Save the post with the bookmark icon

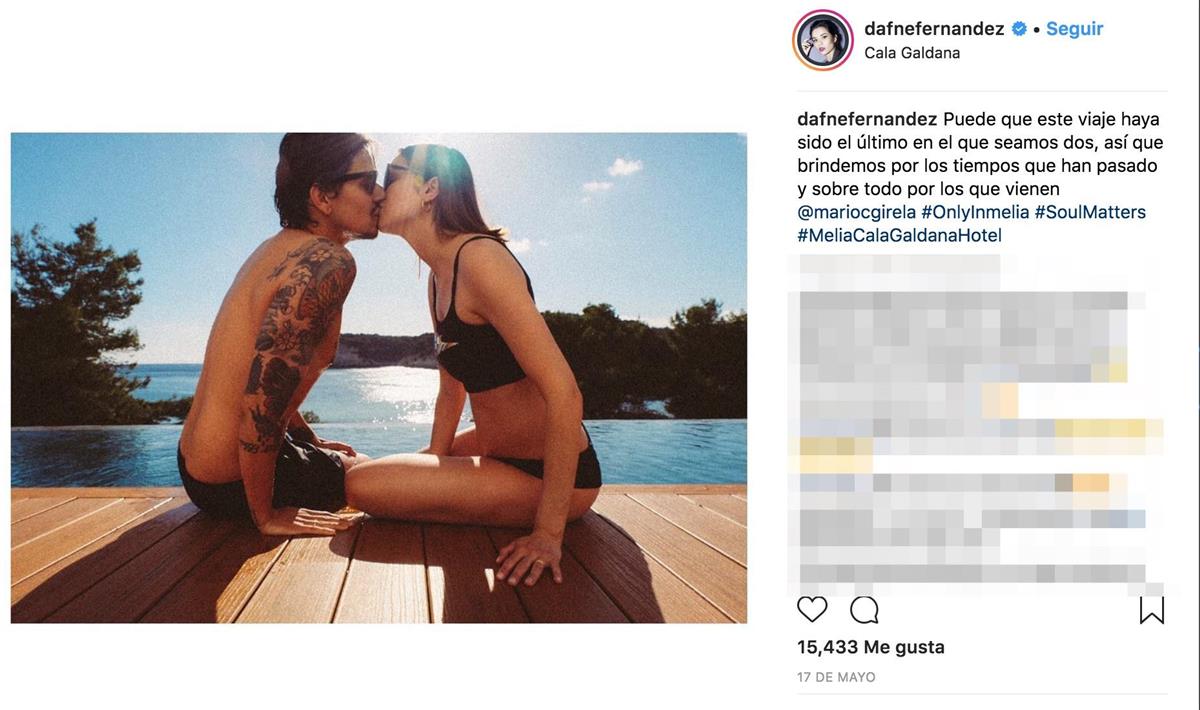tap(1152, 610)
